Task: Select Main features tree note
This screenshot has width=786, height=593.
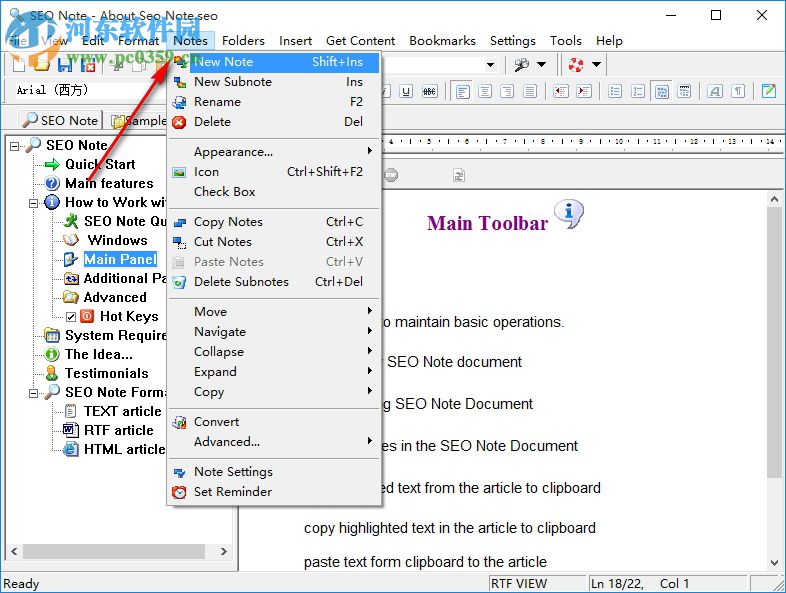Action: click(x=109, y=183)
